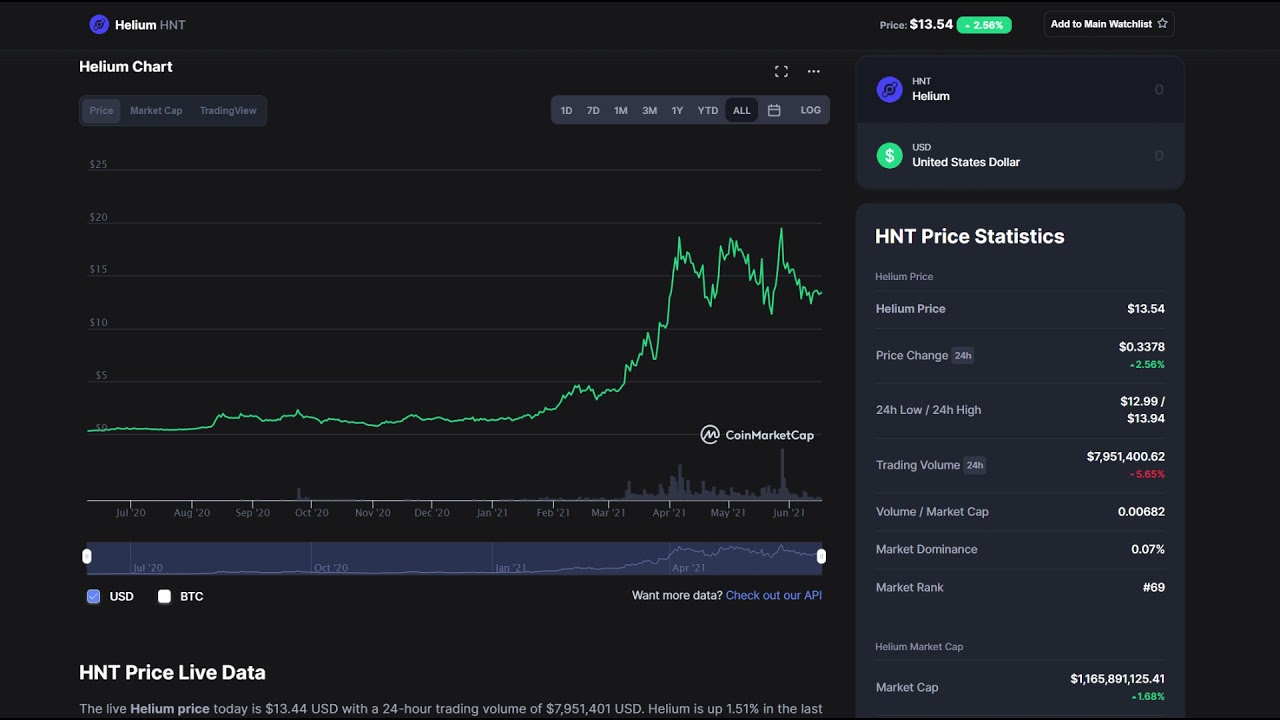Click the Trading Volume value $7,951,400.62
Screen dimensions: 1280x720
coord(1126,456)
